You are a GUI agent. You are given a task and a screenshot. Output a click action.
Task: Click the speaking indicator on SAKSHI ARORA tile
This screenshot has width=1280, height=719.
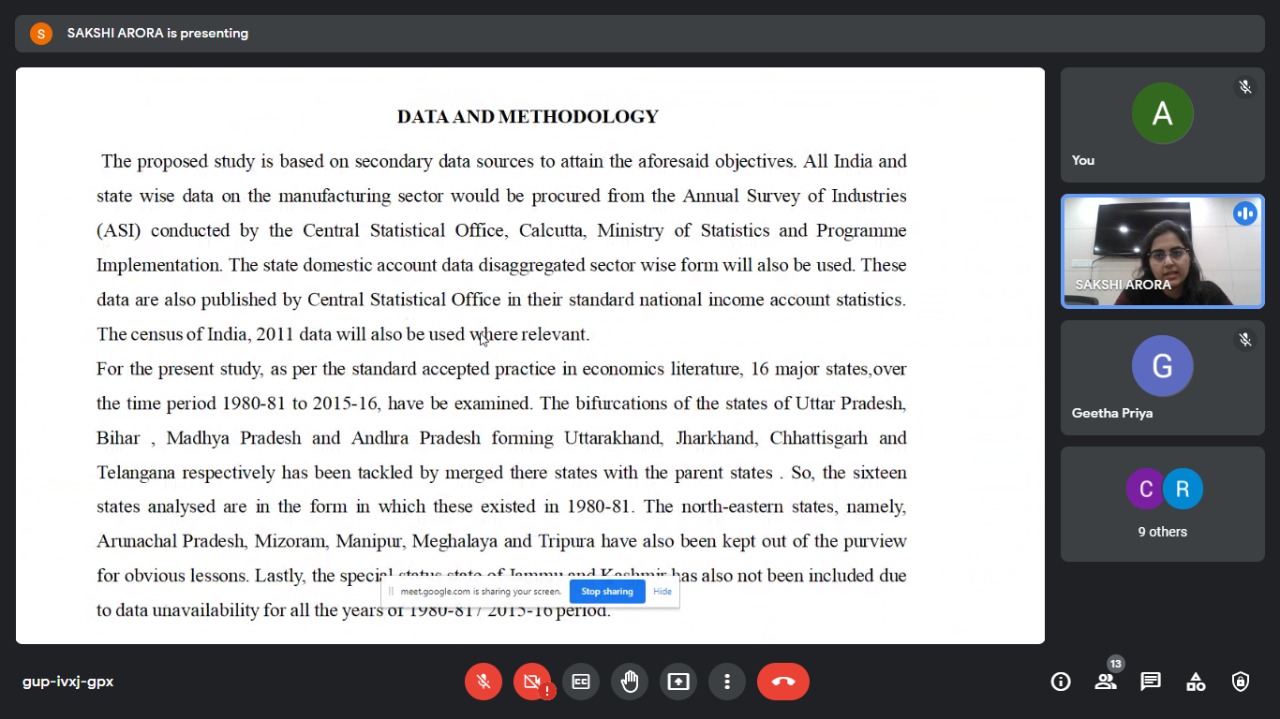pyautogui.click(x=1245, y=213)
